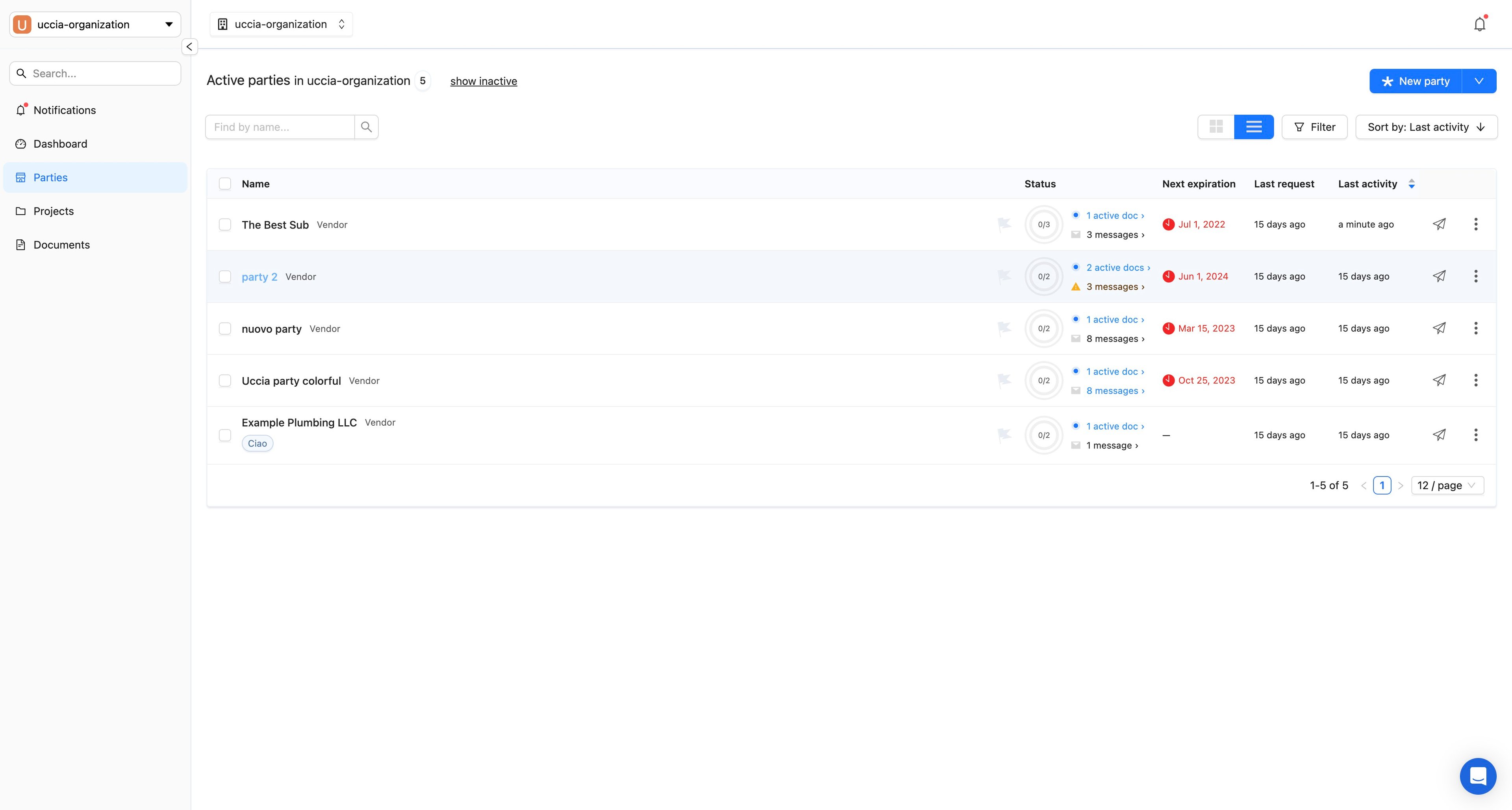Select the Uccia party colorful checkbox

(x=225, y=380)
